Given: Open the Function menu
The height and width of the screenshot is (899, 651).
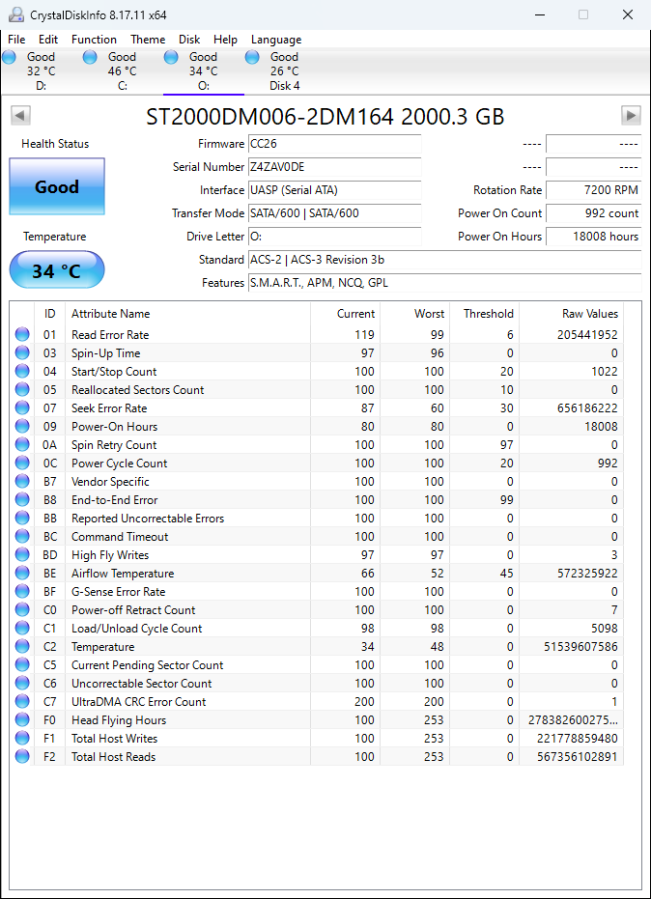Looking at the screenshot, I should (x=94, y=40).
